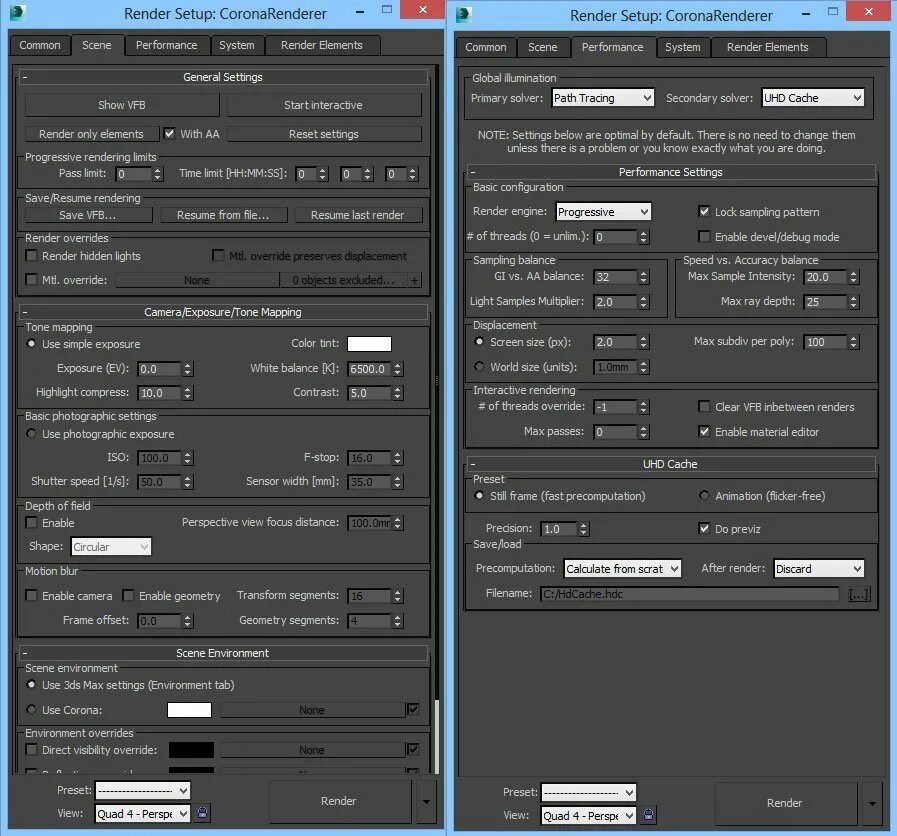Enable Render hidden lights
The image size is (897, 836).
31,256
